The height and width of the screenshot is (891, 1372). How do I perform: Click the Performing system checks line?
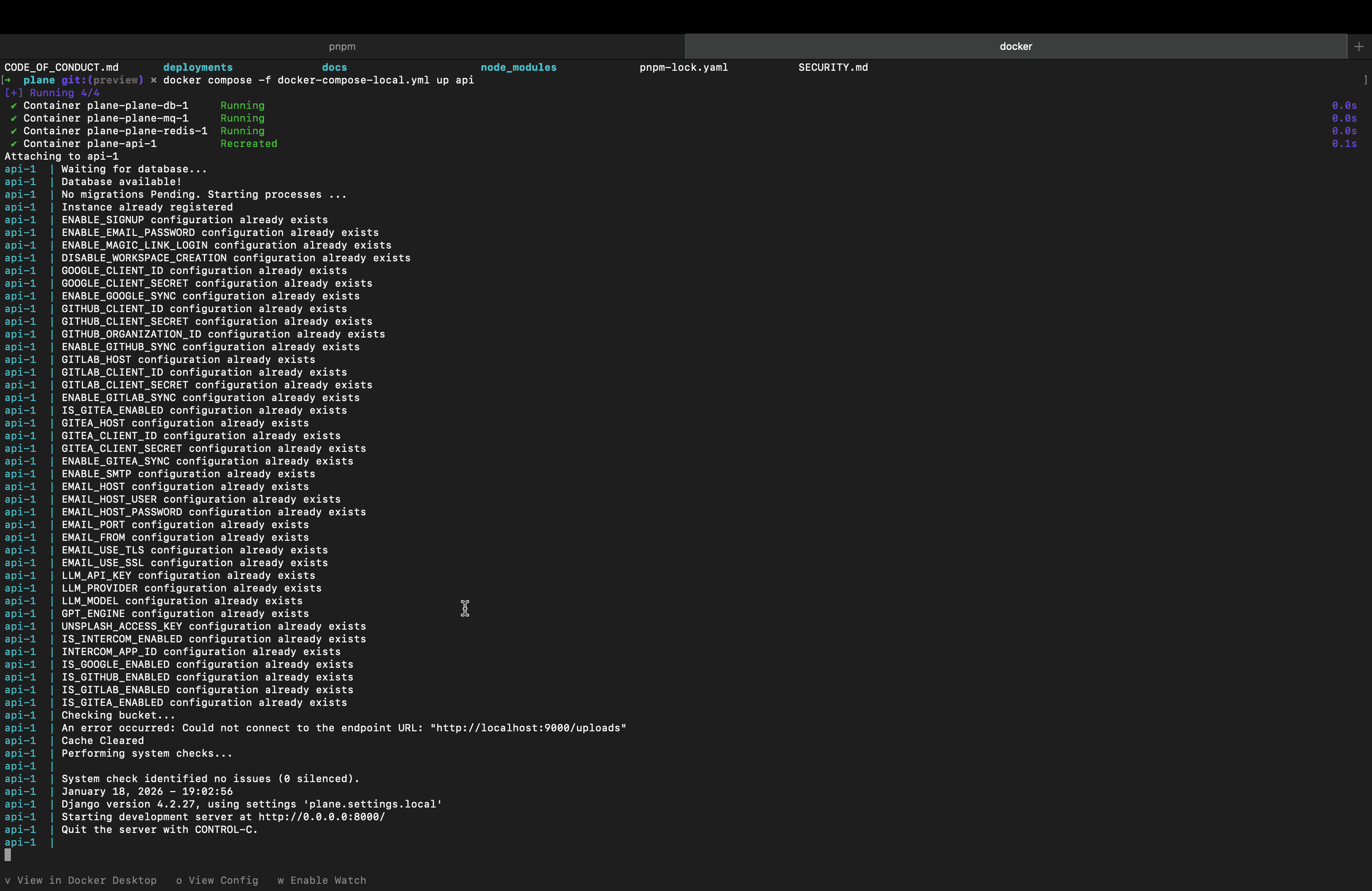147,753
